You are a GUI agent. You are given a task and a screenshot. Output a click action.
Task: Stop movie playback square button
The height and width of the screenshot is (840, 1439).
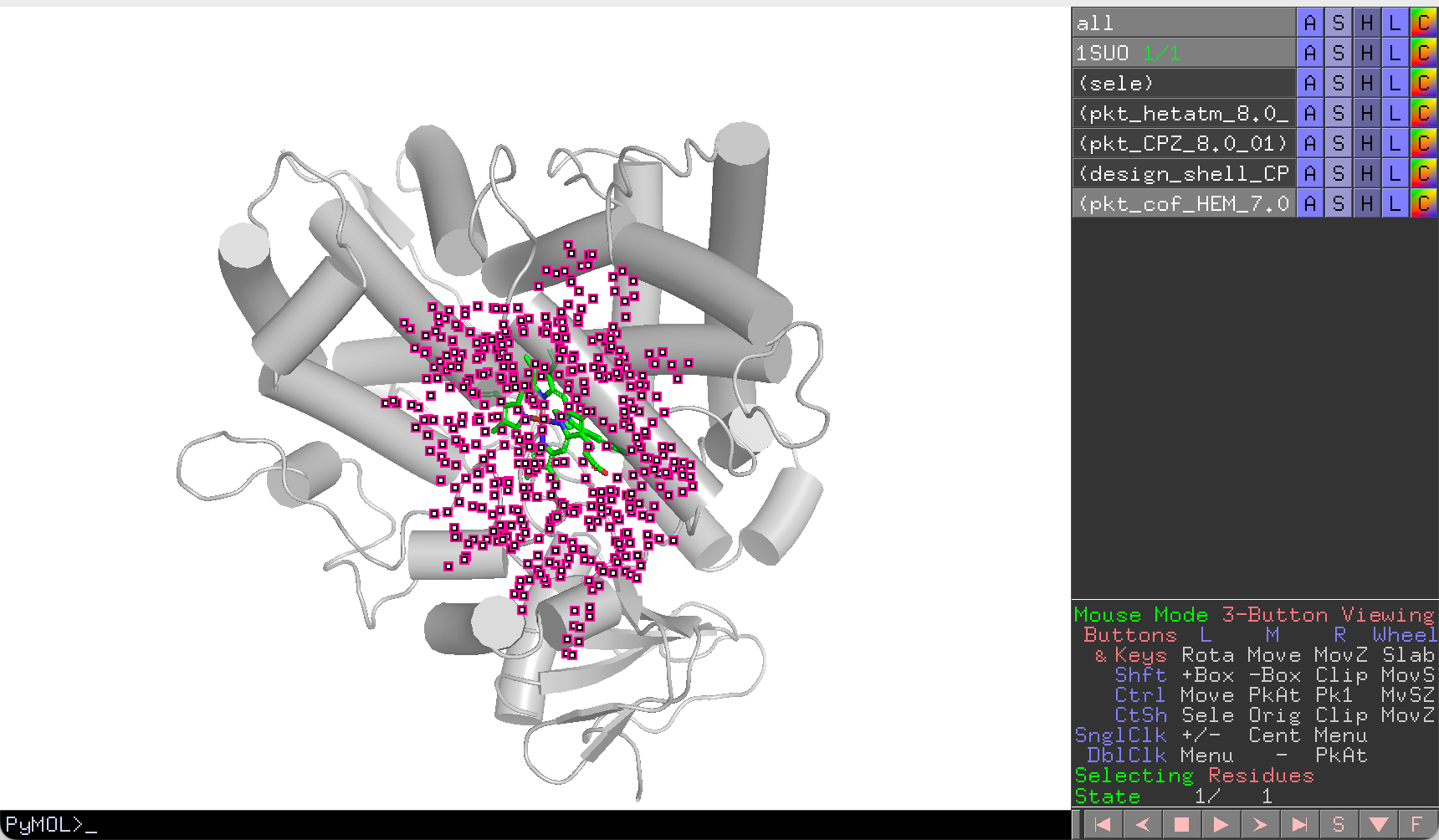click(x=1181, y=824)
